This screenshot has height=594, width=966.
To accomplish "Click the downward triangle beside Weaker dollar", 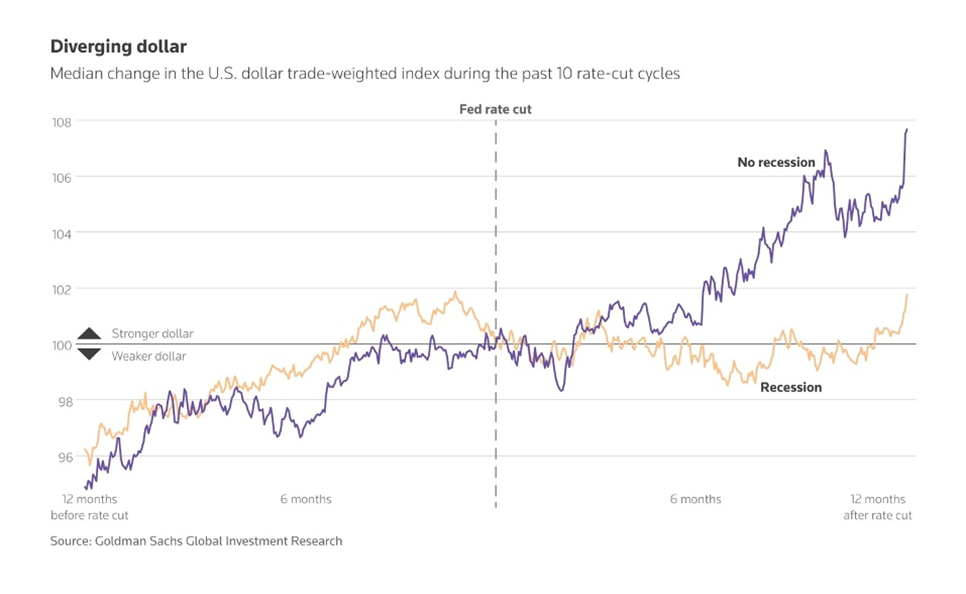I will (x=89, y=354).
